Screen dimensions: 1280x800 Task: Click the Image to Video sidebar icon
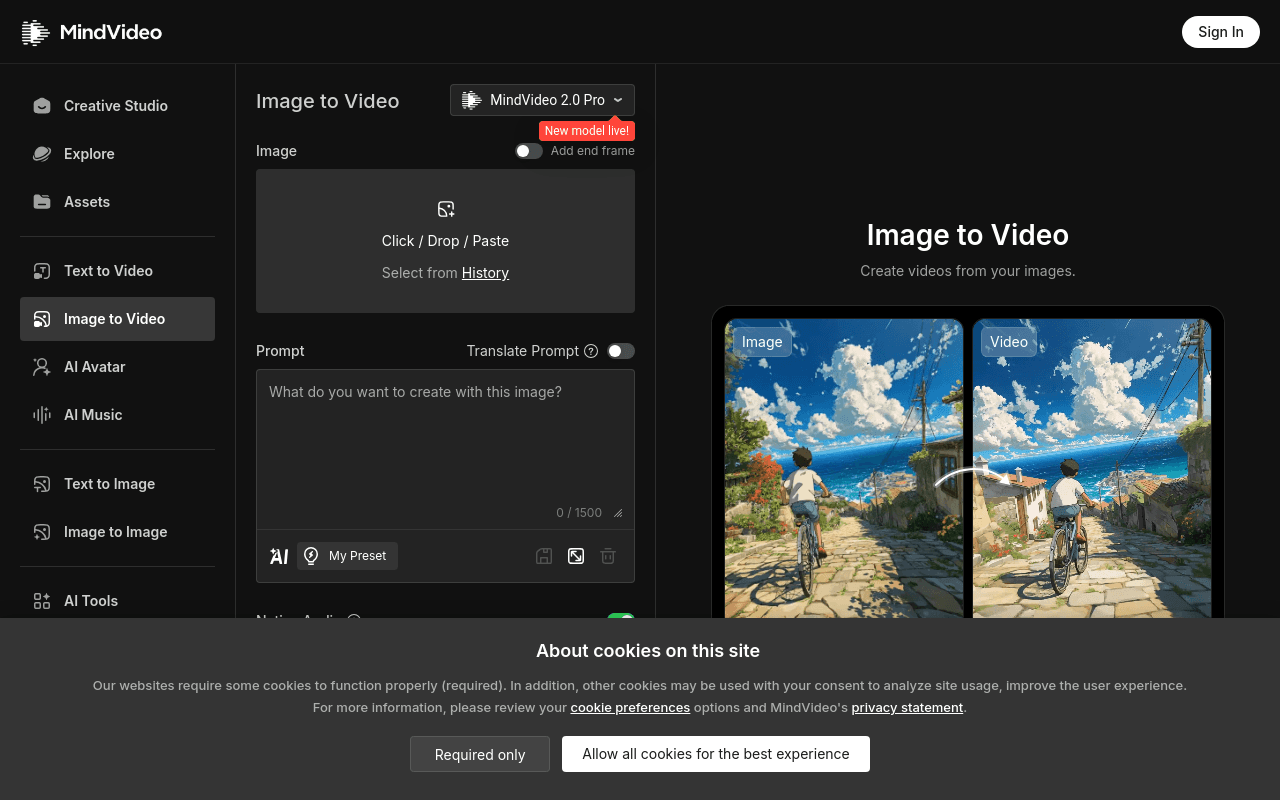42,319
